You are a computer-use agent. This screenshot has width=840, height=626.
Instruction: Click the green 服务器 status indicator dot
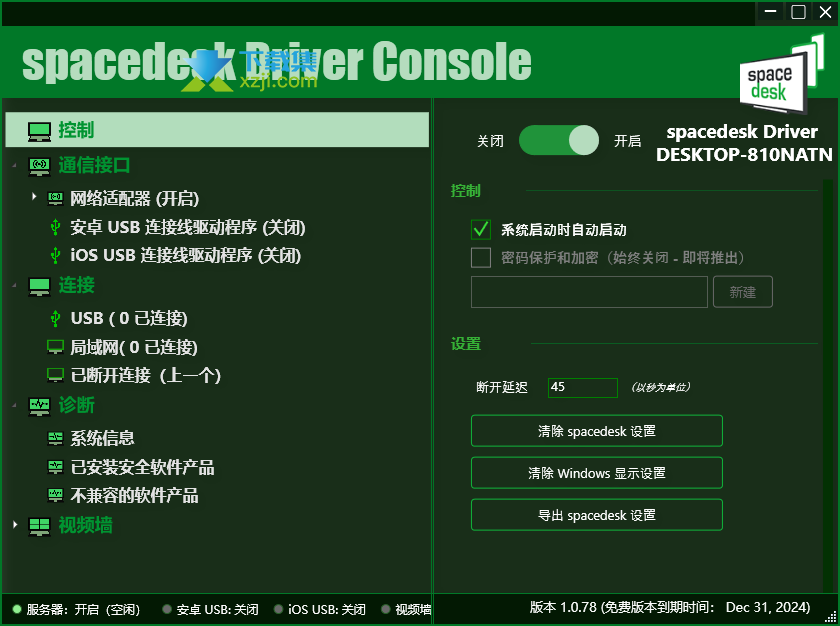17,609
